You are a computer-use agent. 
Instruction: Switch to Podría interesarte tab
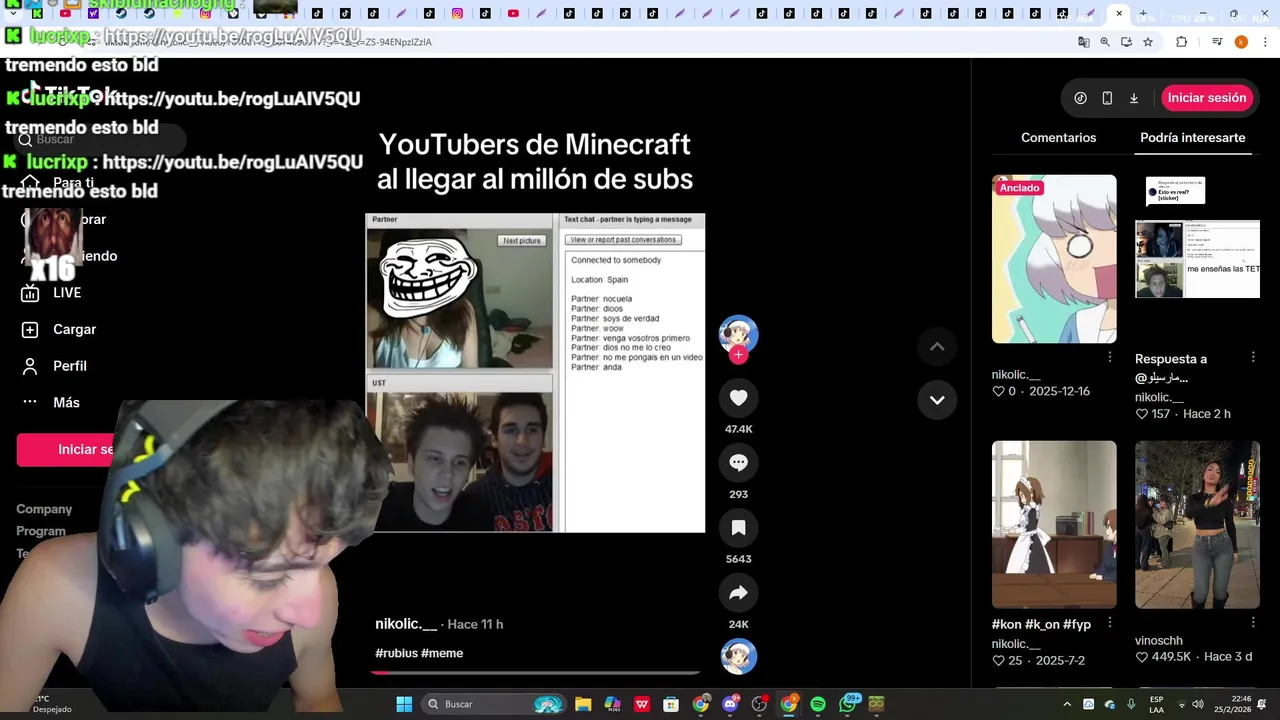(x=1192, y=138)
